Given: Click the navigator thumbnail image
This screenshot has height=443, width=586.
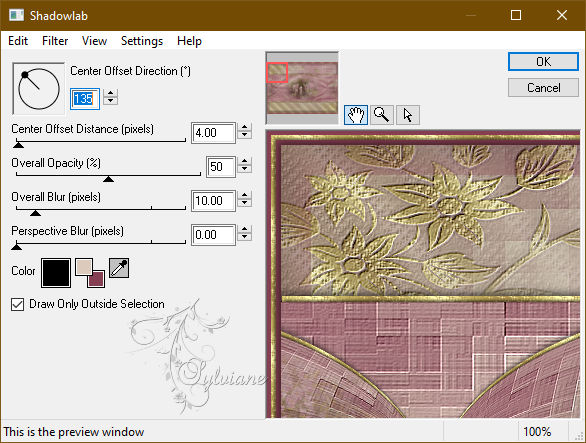Looking at the screenshot, I should click(302, 88).
